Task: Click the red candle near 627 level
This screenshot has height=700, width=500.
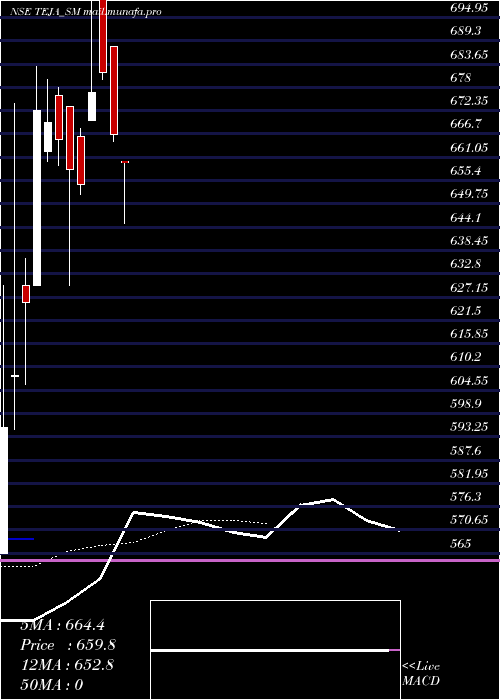Action: pyautogui.click(x=26, y=294)
